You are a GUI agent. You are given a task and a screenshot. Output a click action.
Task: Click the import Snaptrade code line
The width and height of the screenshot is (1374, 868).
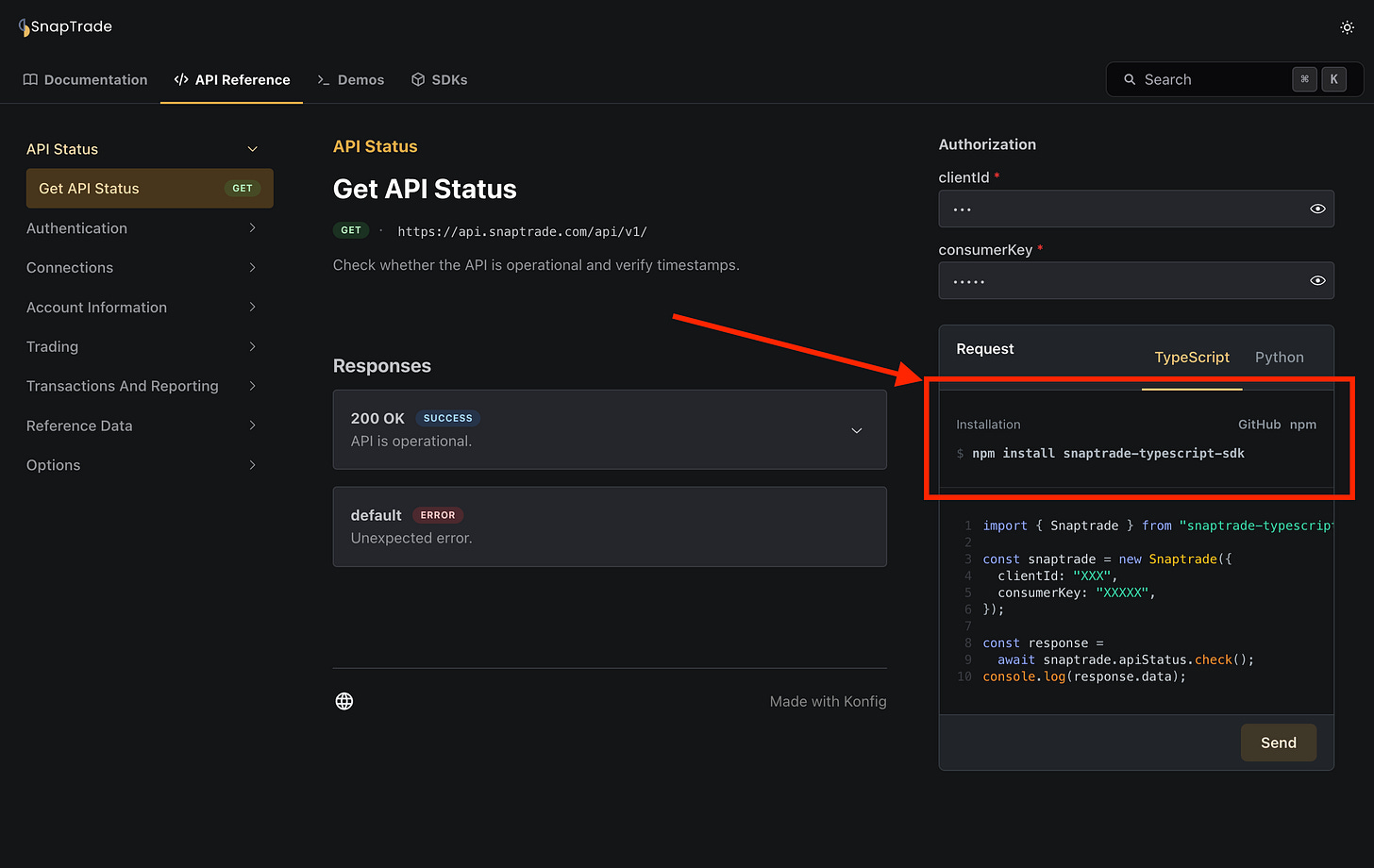click(x=1158, y=526)
